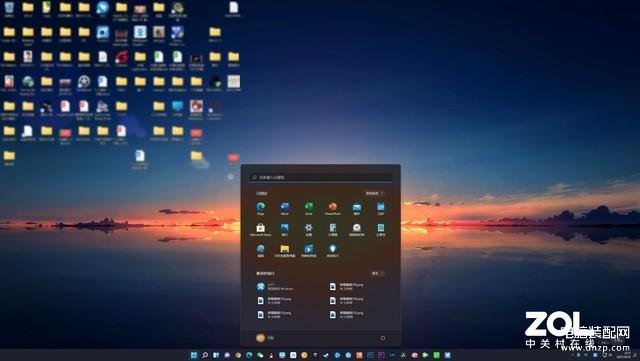The image size is (640, 361).
Task: Open the Chat icon on taskbar
Action: (227, 355)
